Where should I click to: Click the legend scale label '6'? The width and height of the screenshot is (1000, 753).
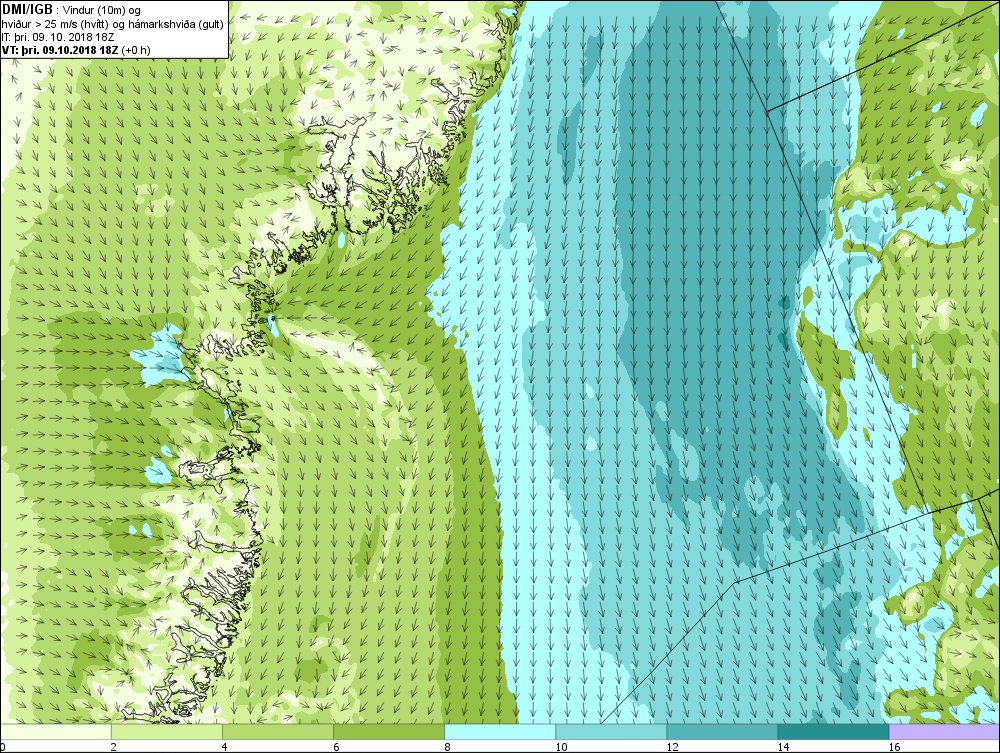(335, 747)
